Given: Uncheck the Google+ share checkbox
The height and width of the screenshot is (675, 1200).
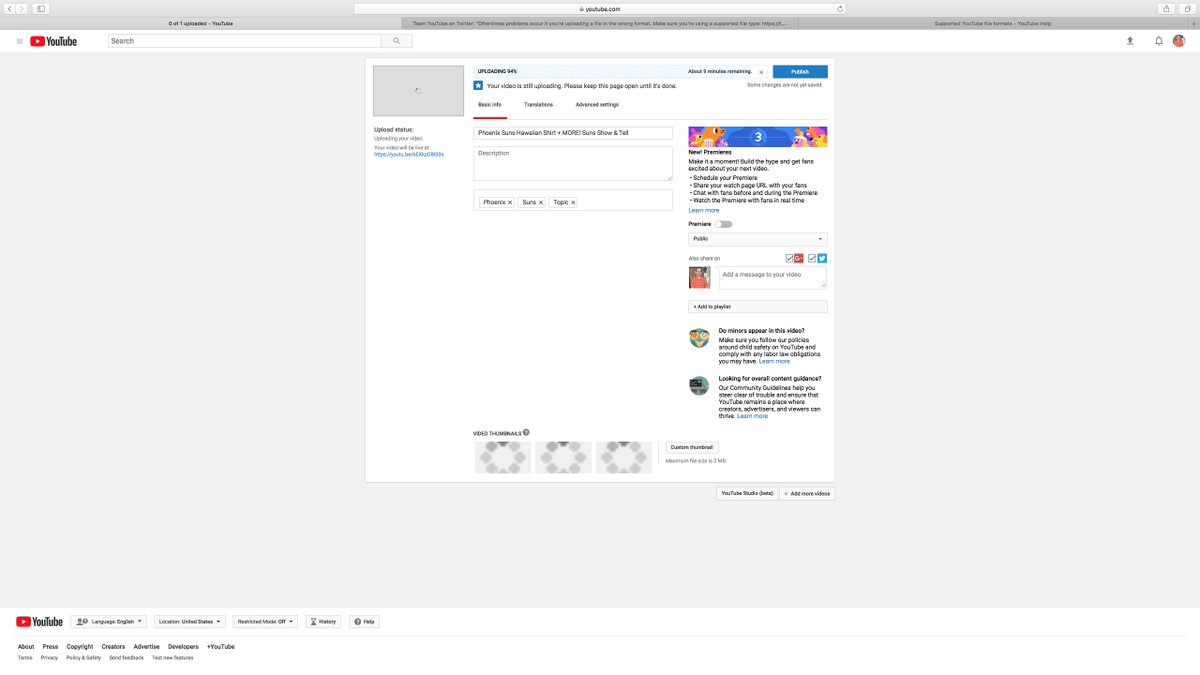Looking at the screenshot, I should [789, 258].
